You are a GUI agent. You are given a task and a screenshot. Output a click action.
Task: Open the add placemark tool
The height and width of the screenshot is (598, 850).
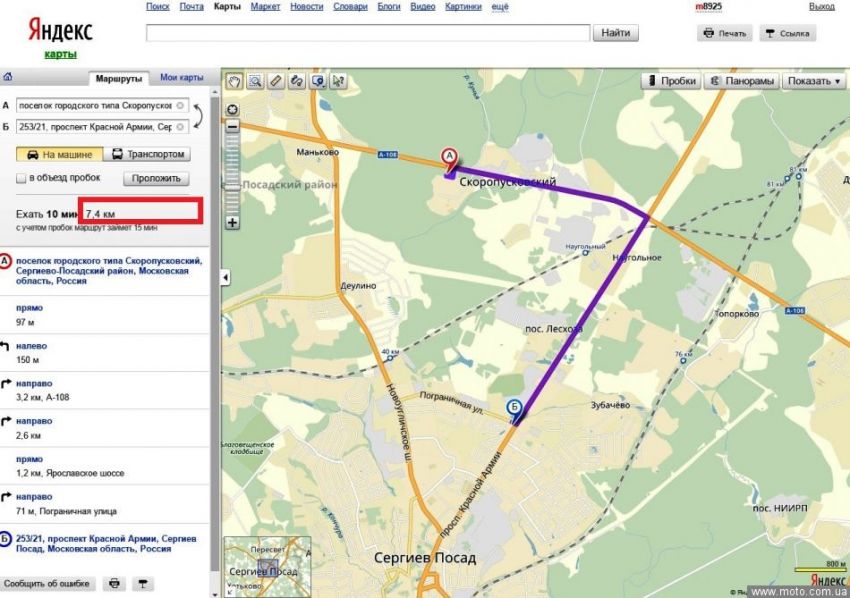coord(317,81)
